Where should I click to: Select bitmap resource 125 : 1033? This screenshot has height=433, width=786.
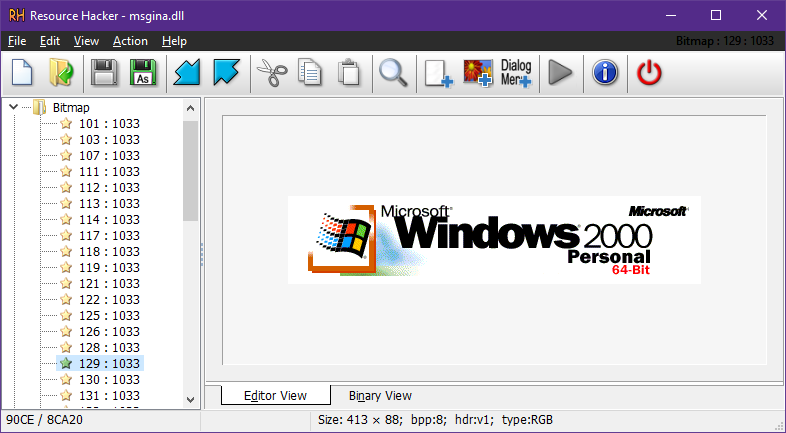[109, 316]
